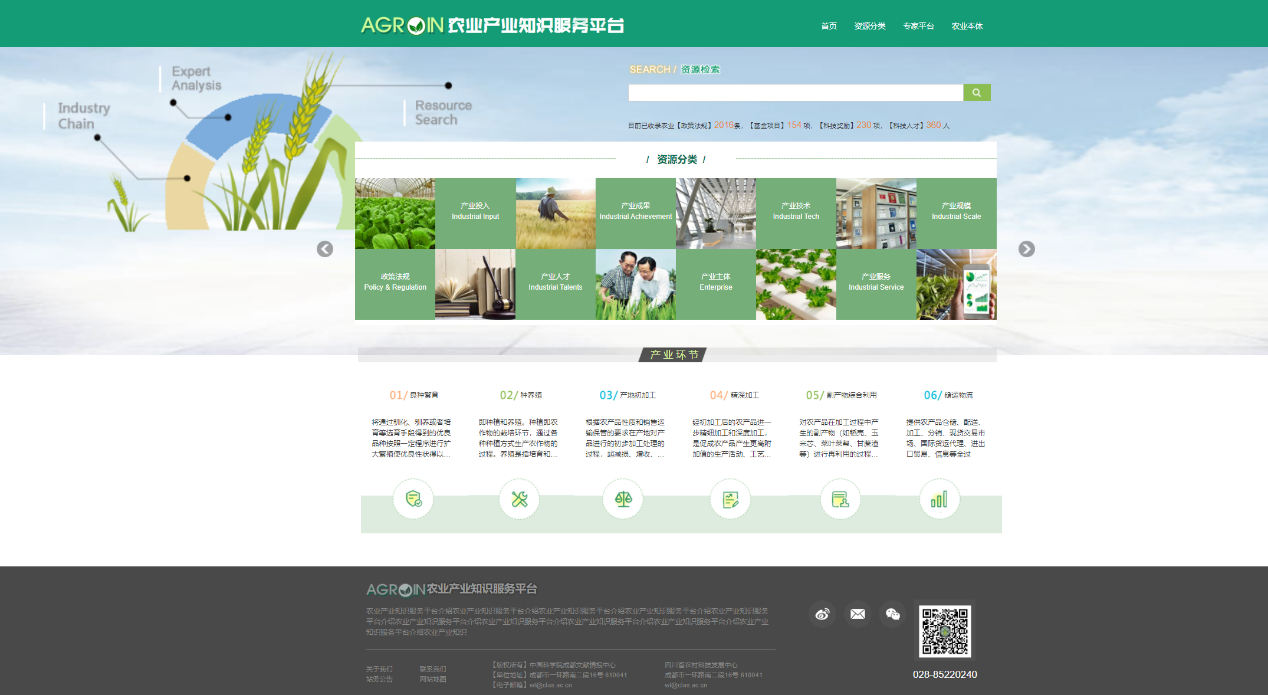Screen dimensions: 1268x695
Task: Select the Industrial Input category tile
Action: (475, 213)
